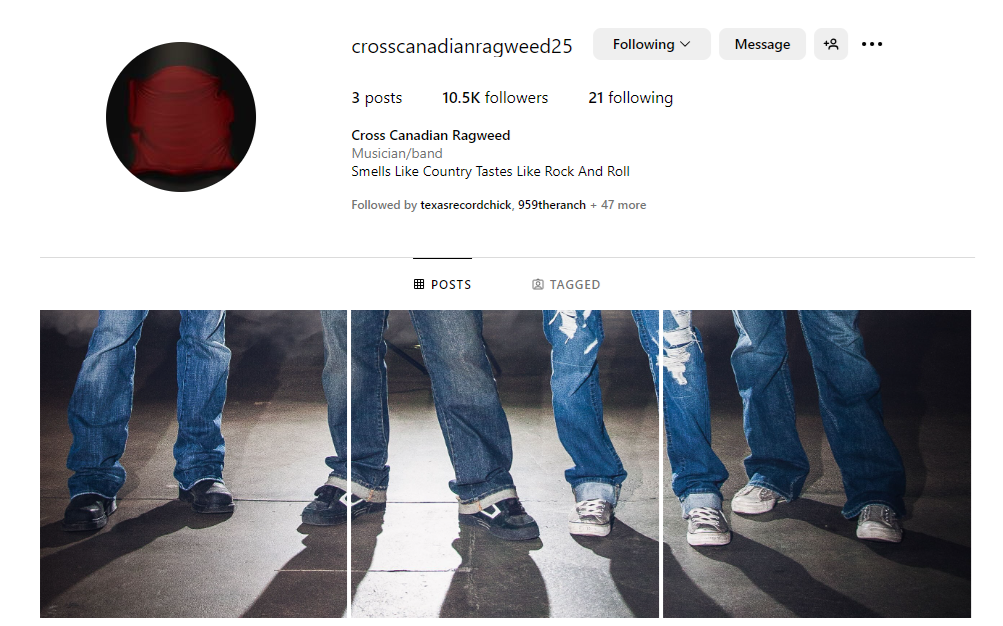
Task: Show the + 47 more followers
Action: (618, 205)
